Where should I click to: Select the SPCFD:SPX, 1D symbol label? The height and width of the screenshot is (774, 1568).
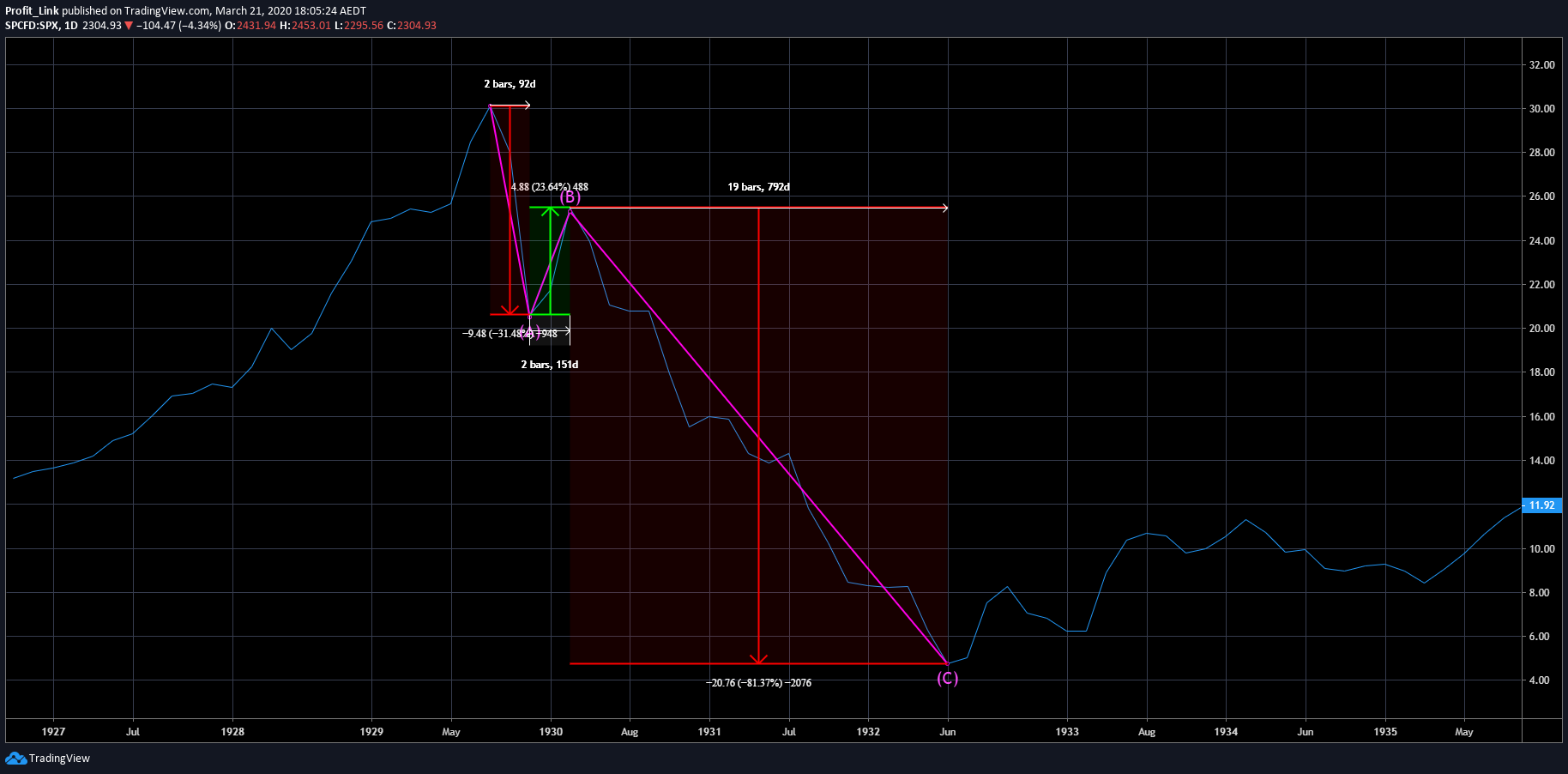coord(41,26)
